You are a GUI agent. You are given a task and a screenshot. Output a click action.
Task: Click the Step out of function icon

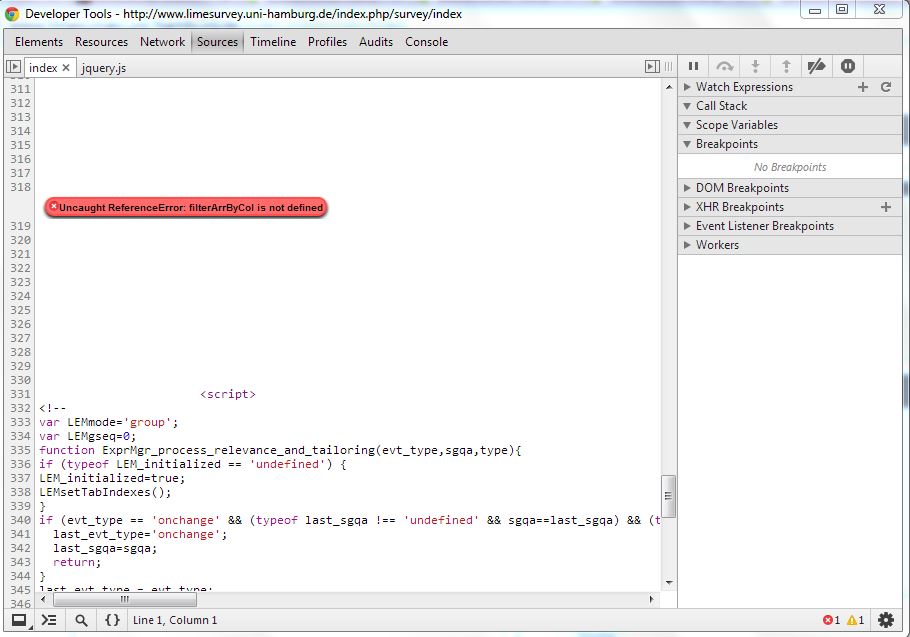(786, 66)
